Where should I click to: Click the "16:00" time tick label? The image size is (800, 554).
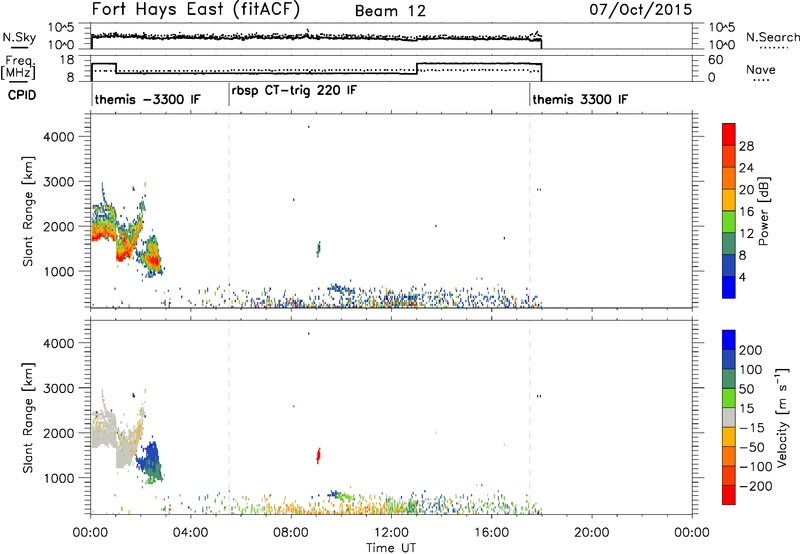(x=491, y=533)
